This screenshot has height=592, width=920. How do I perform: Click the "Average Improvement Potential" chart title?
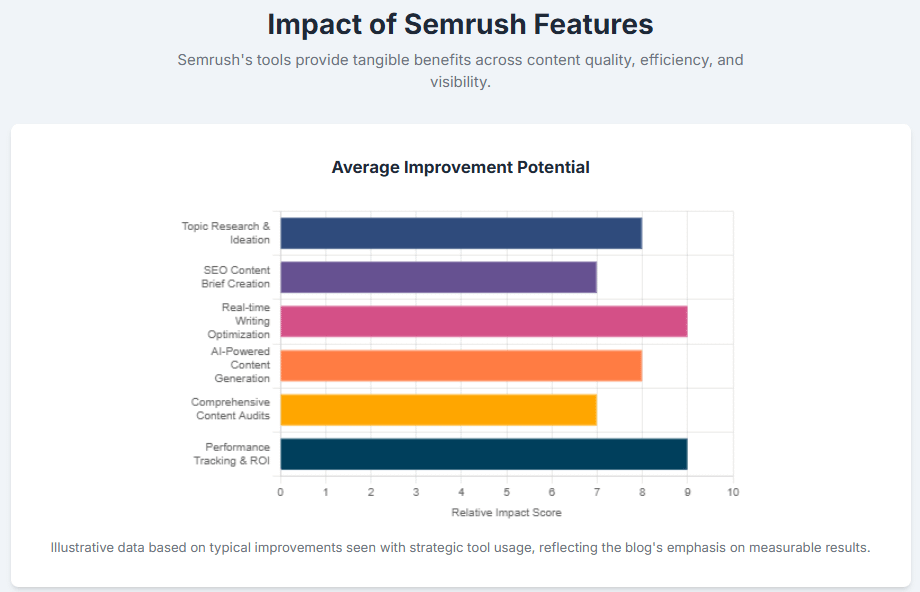(460, 167)
